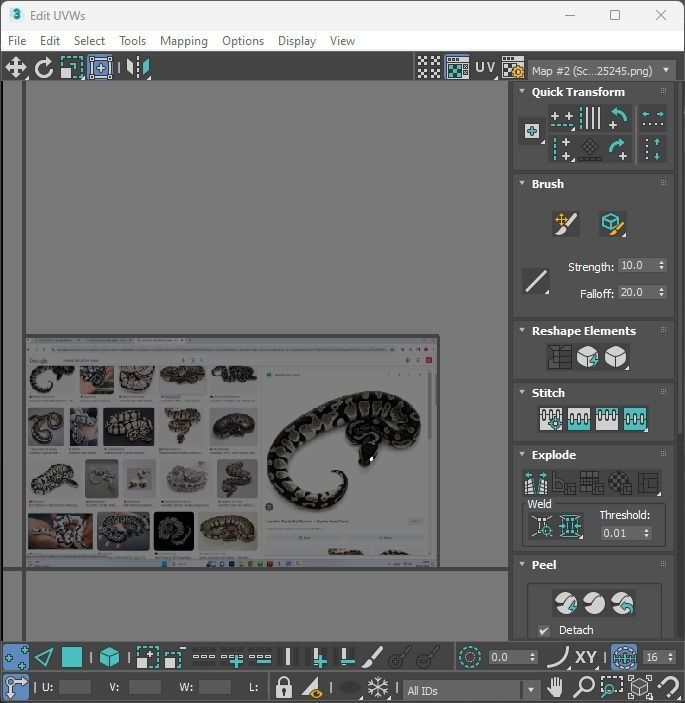Click Rotate +90 around pivot icon
The image size is (685, 703).
618,149
